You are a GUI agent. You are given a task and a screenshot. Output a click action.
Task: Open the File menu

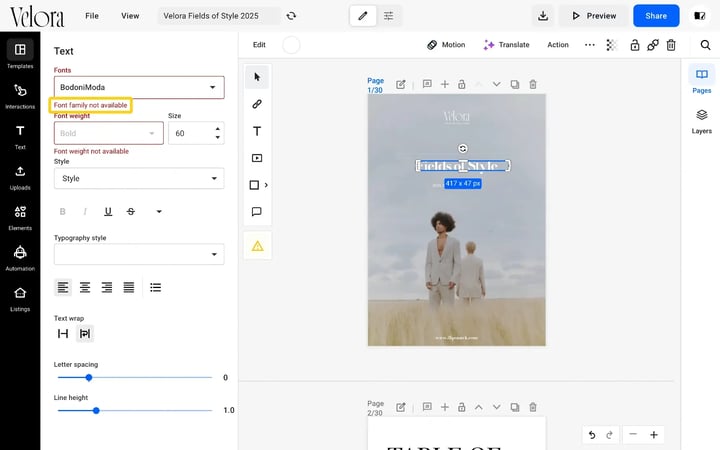coord(92,16)
